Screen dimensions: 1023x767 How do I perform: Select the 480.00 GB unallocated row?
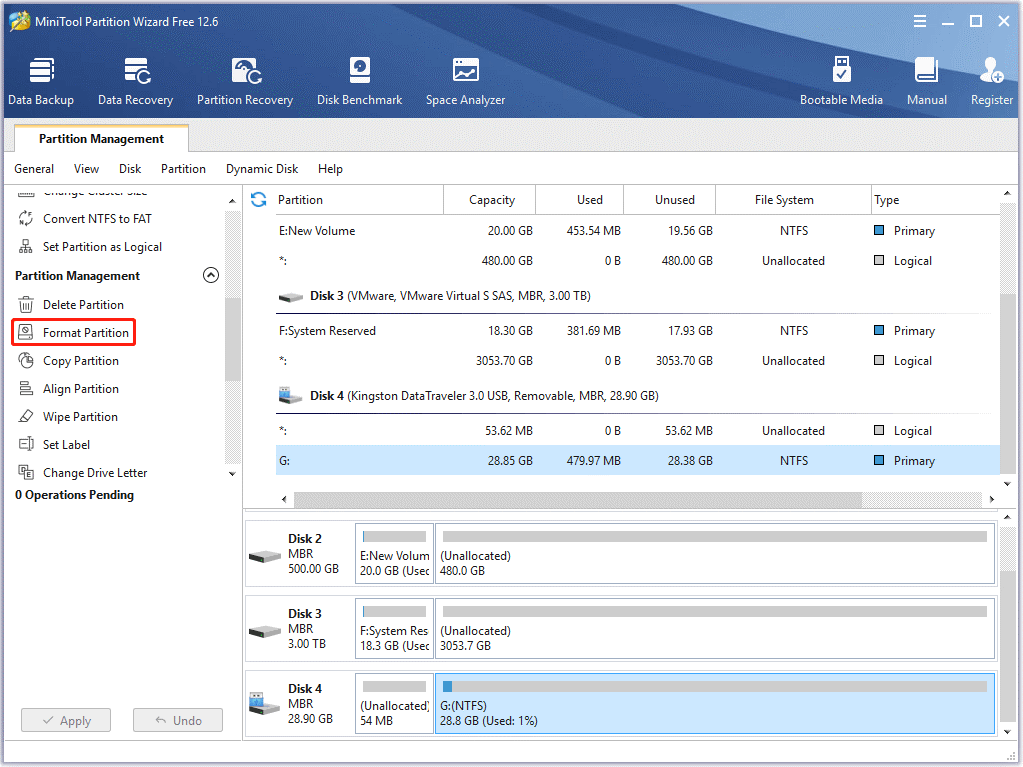(x=637, y=260)
